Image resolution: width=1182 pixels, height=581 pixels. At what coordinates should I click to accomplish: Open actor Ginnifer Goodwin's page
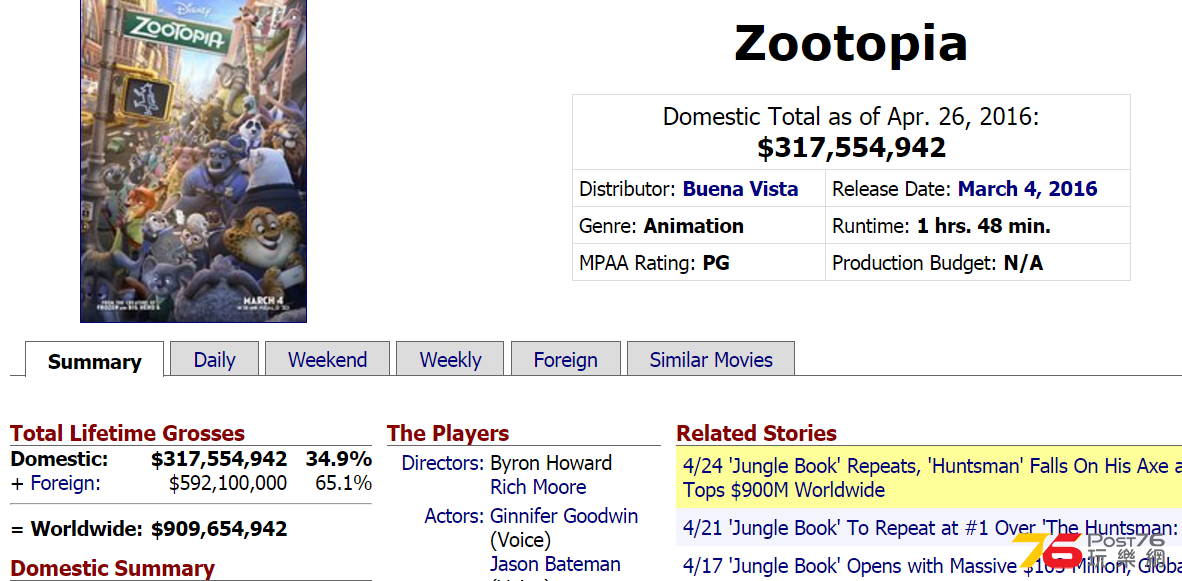coord(564,516)
